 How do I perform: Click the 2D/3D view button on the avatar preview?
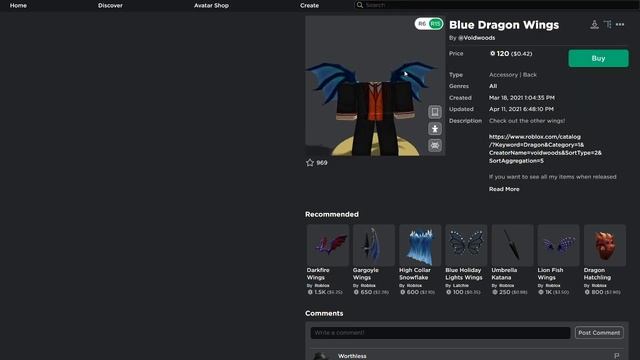pyautogui.click(x=435, y=112)
